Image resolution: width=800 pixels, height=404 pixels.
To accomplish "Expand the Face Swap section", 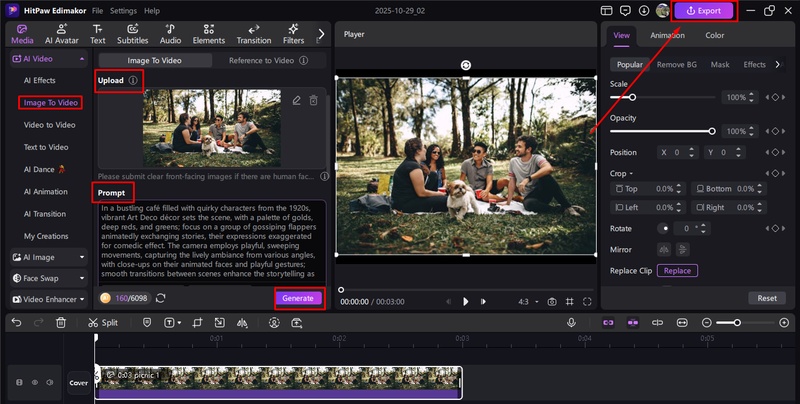I will coord(48,279).
